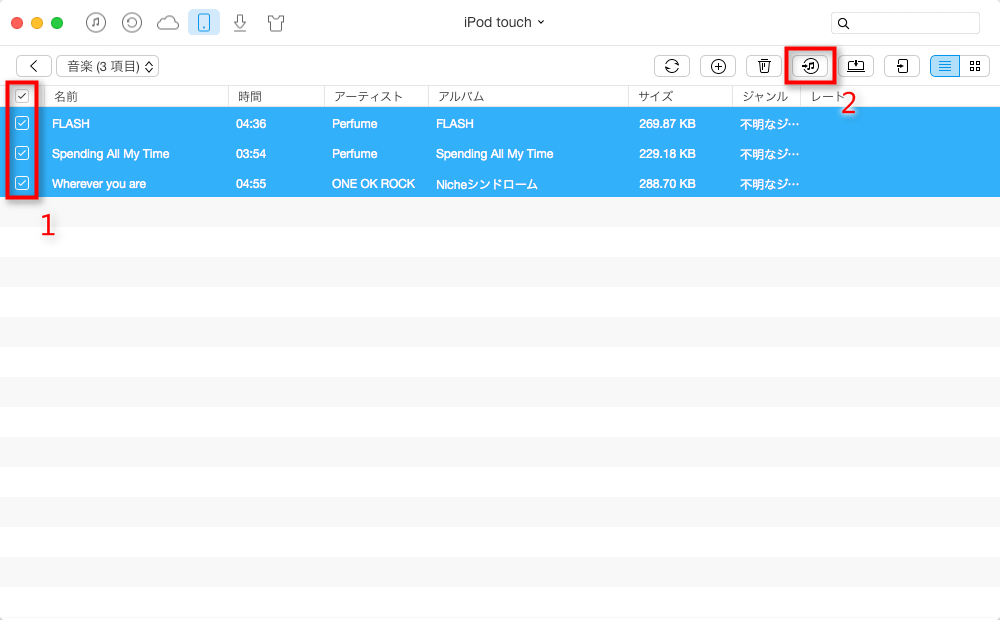Click the 229.18 KB size cell

tap(667, 154)
